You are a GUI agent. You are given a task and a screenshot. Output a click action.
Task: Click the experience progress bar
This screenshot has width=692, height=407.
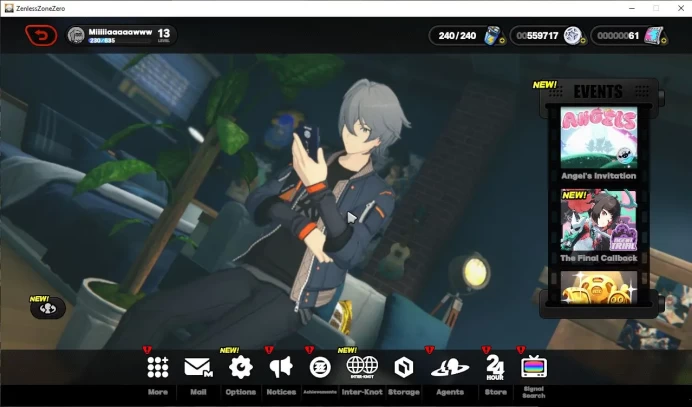pos(119,41)
